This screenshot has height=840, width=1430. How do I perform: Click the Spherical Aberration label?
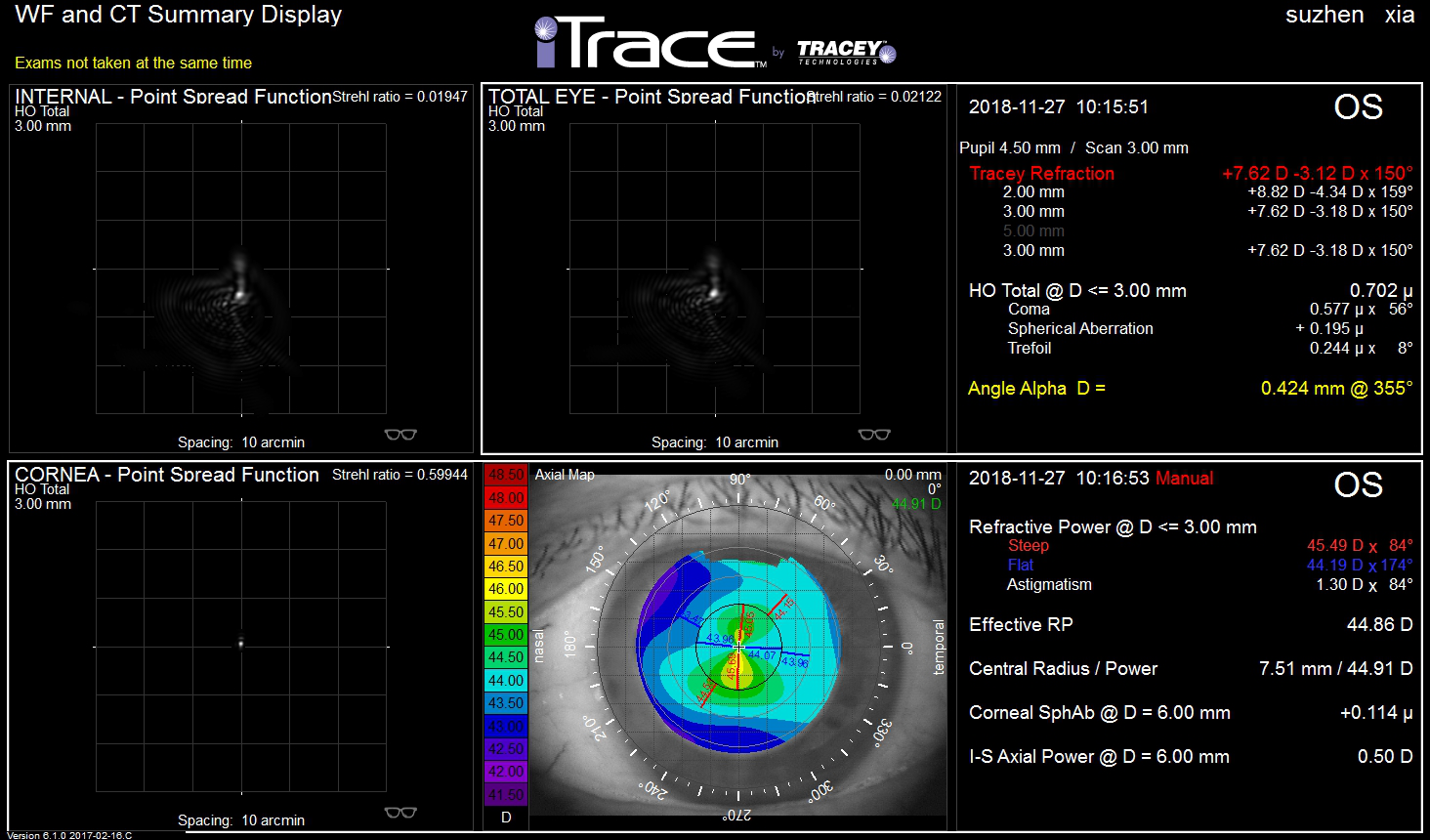tap(1080, 329)
